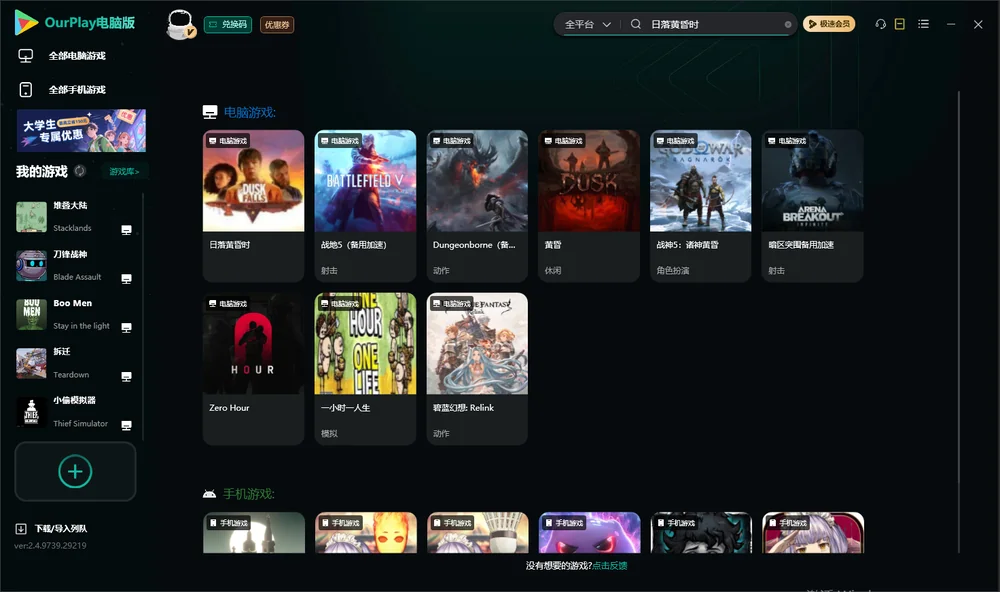The width and height of the screenshot is (1000, 592).
Task: Click the 兑换码 redeem code button
Action: coord(228,24)
